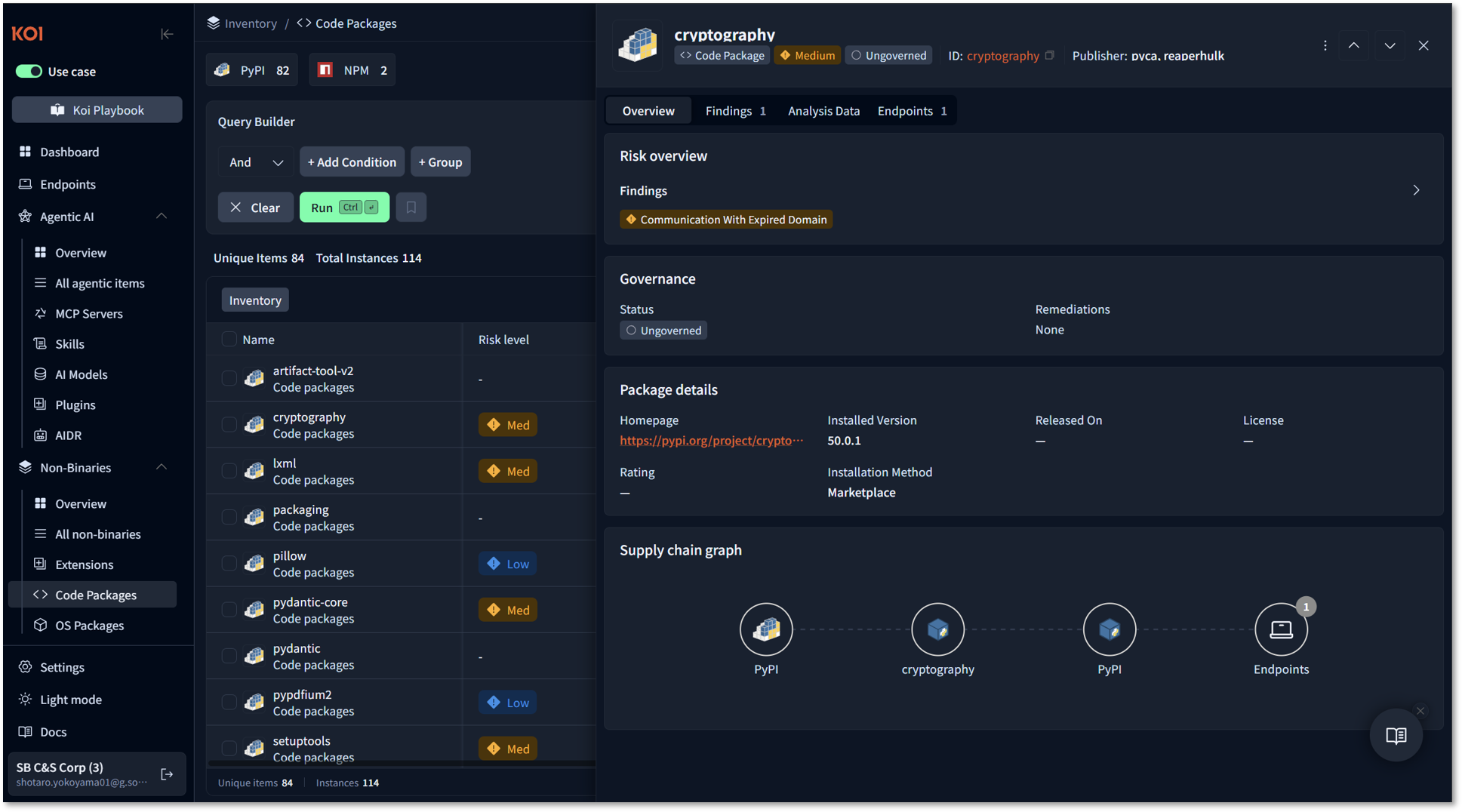This screenshot has height=812, width=1462.
Task: Go to previous item with up chevron
Action: point(1354,45)
